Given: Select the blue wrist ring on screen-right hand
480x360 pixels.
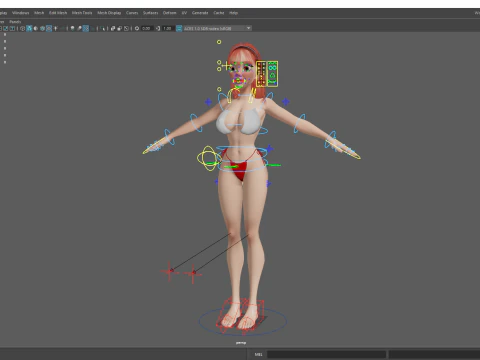Looking at the screenshot, I should pos(331,140).
